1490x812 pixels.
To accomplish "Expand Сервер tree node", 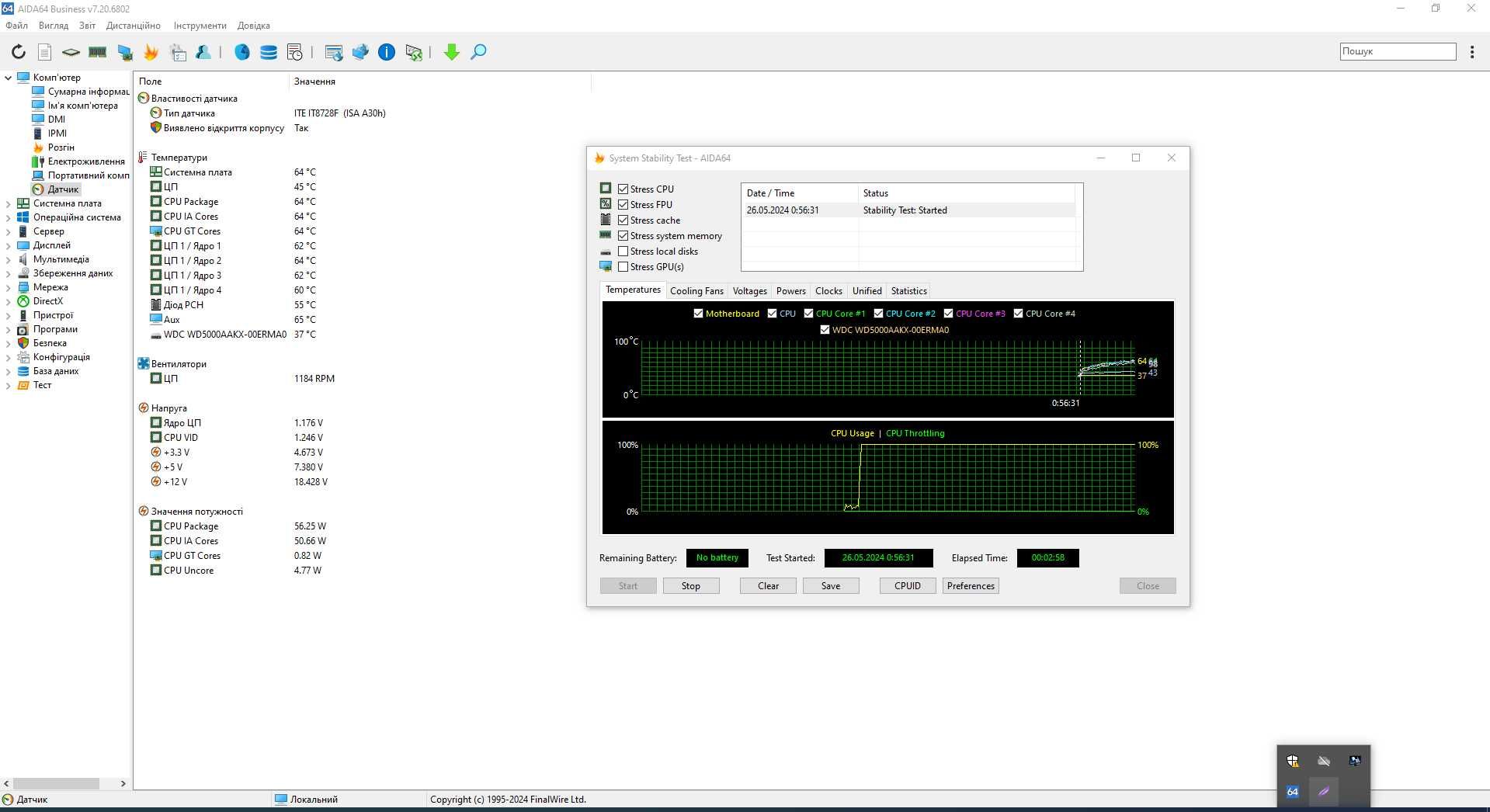I will [x=9, y=231].
